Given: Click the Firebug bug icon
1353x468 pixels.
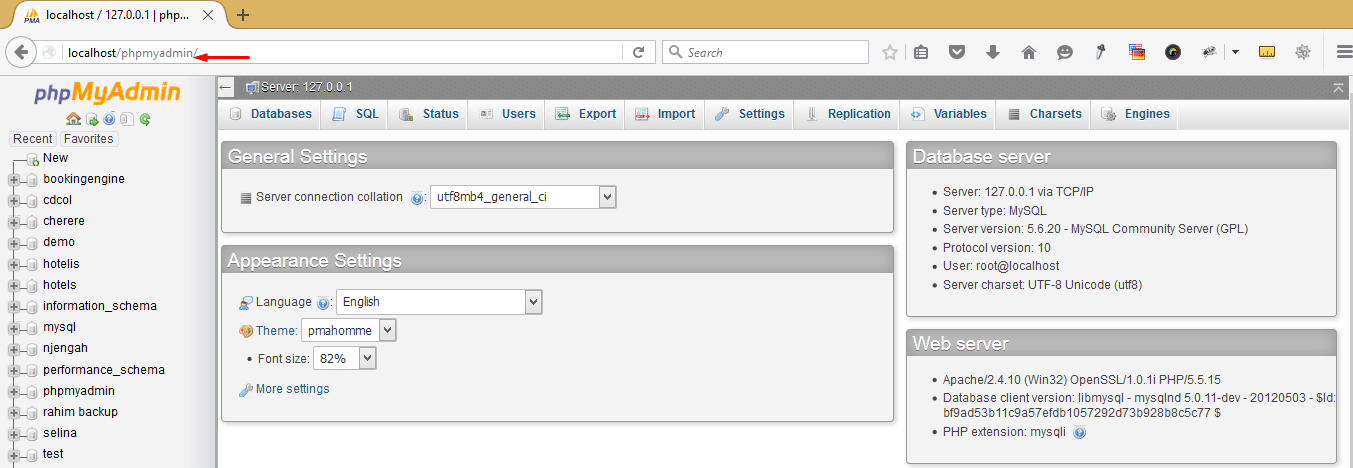Looking at the screenshot, I should 1209,52.
